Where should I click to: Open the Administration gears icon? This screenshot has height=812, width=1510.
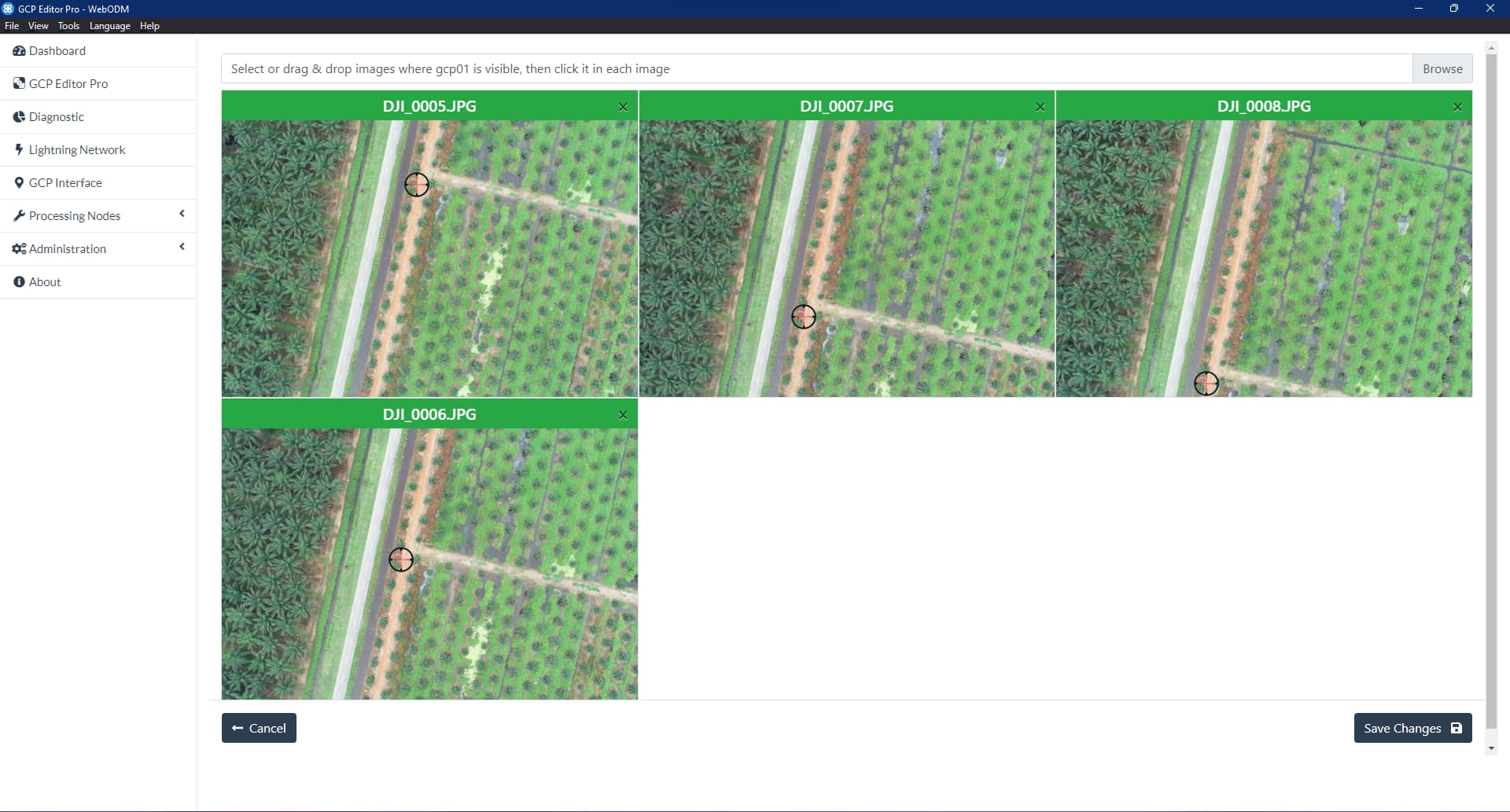click(x=18, y=248)
